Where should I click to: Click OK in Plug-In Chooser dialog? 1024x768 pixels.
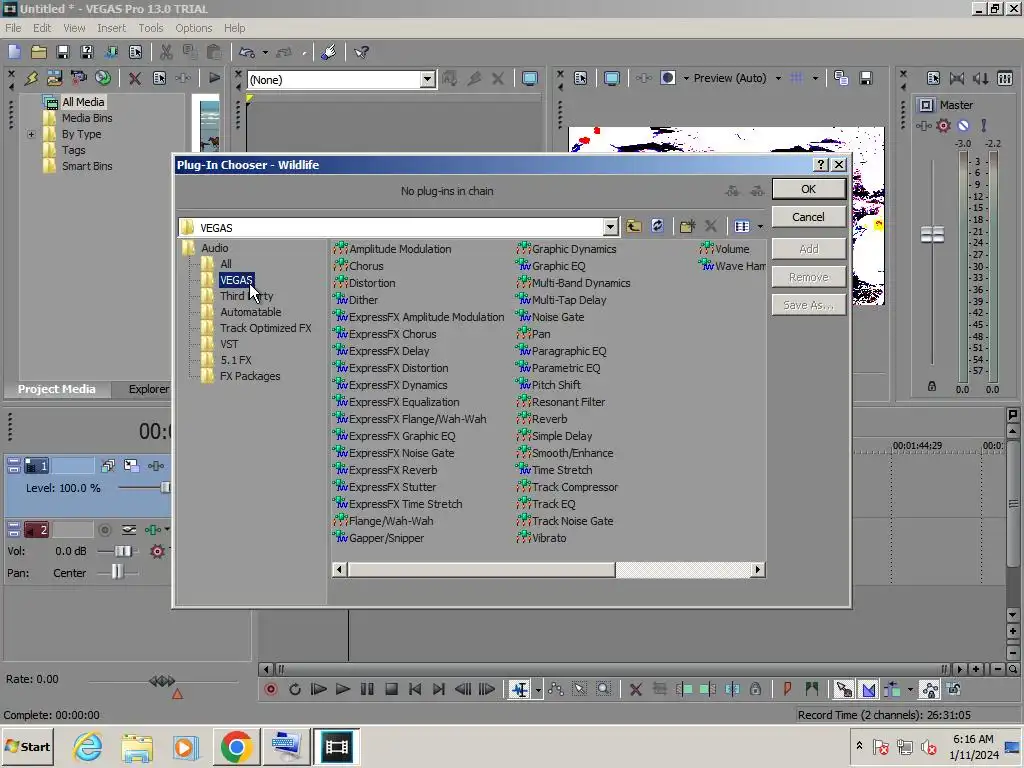pyautogui.click(x=808, y=189)
